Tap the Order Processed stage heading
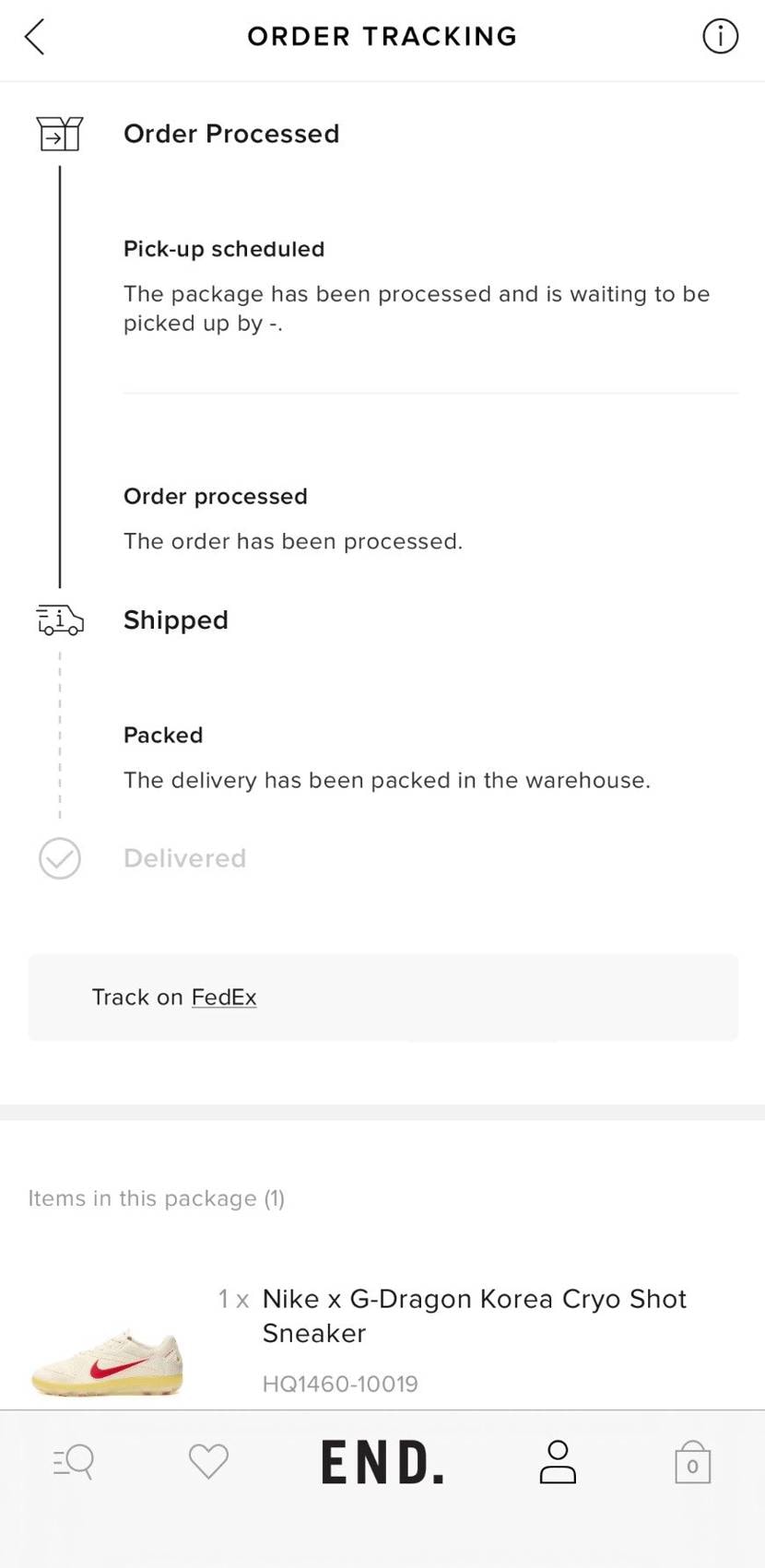The image size is (765, 1568). coord(231,134)
